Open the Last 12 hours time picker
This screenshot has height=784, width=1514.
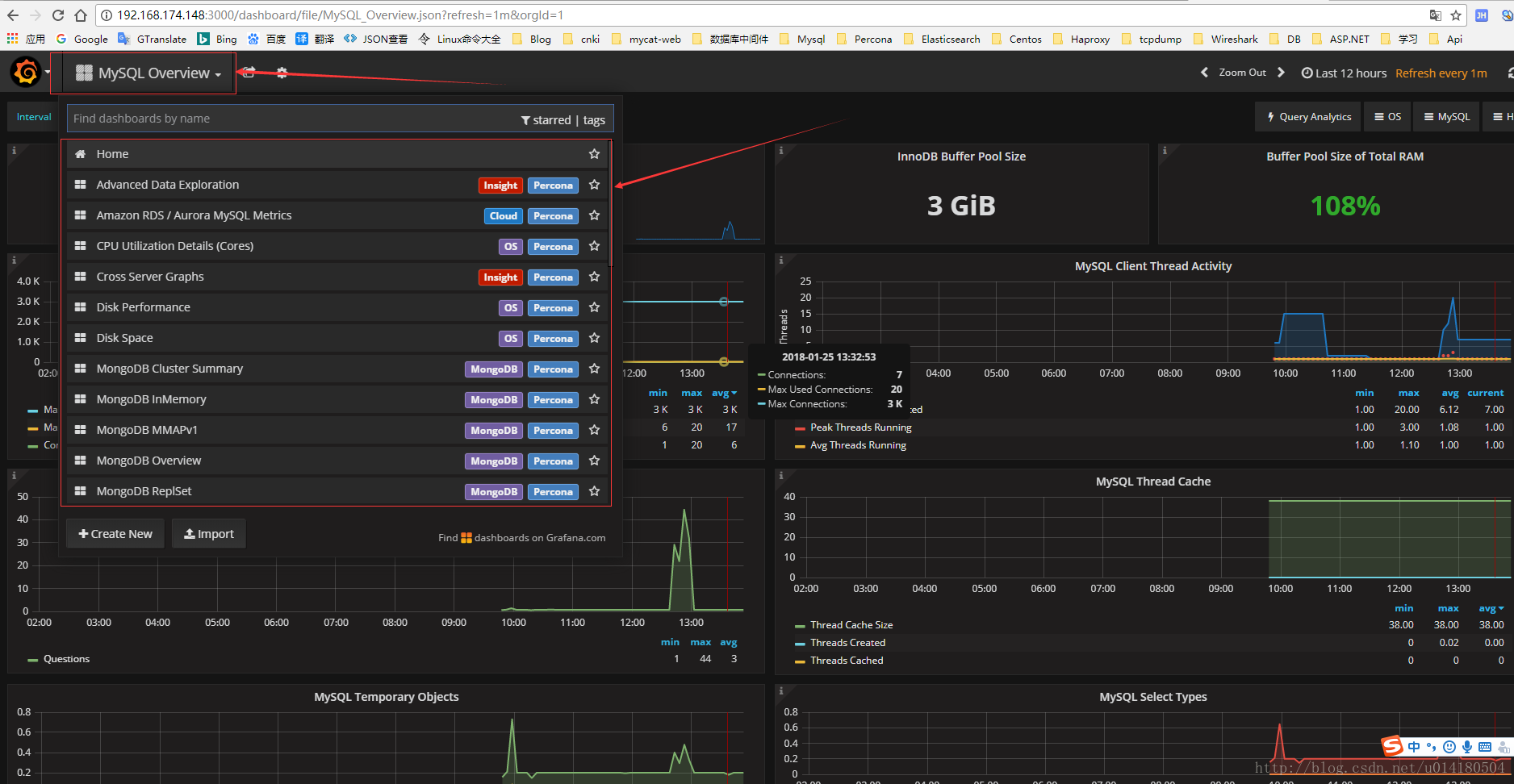click(x=1344, y=73)
